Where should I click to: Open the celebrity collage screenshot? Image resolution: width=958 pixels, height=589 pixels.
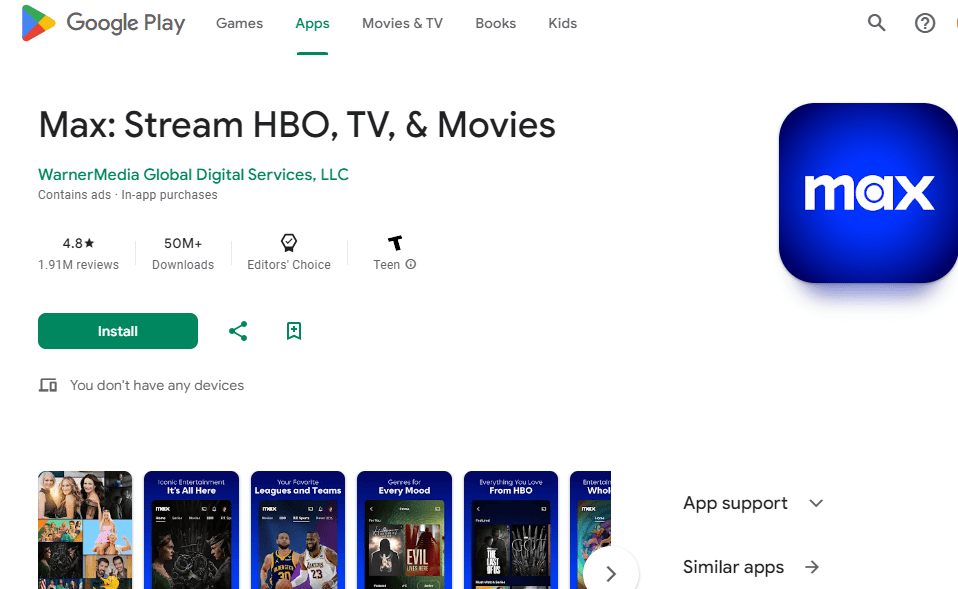[x=85, y=530]
